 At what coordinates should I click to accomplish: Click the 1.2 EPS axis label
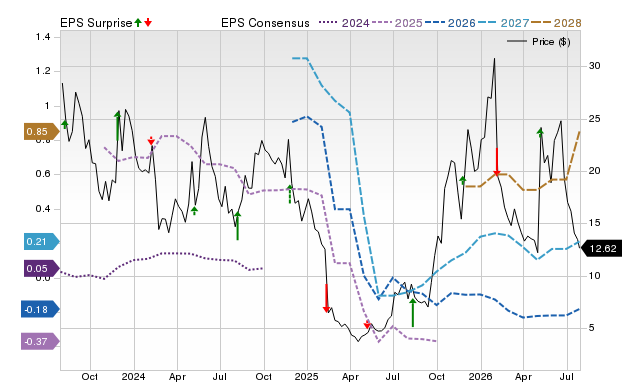pos(43,71)
